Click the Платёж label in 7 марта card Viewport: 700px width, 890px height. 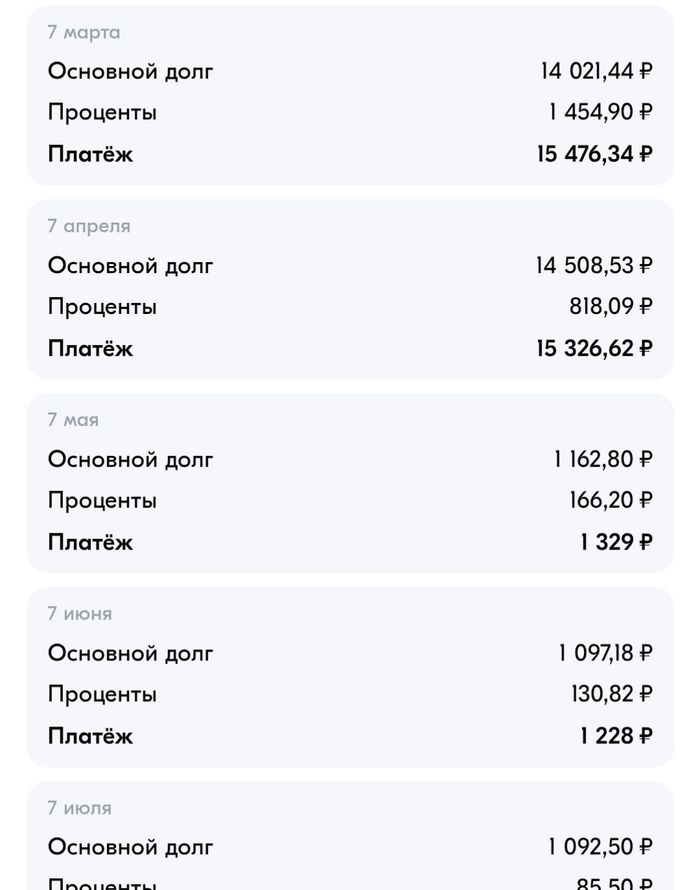(x=90, y=154)
